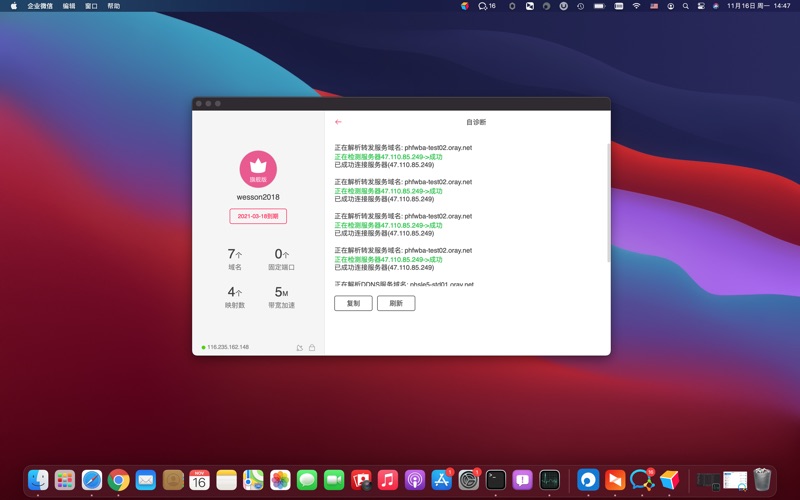Open the 窗口 menu

click(x=92, y=6)
